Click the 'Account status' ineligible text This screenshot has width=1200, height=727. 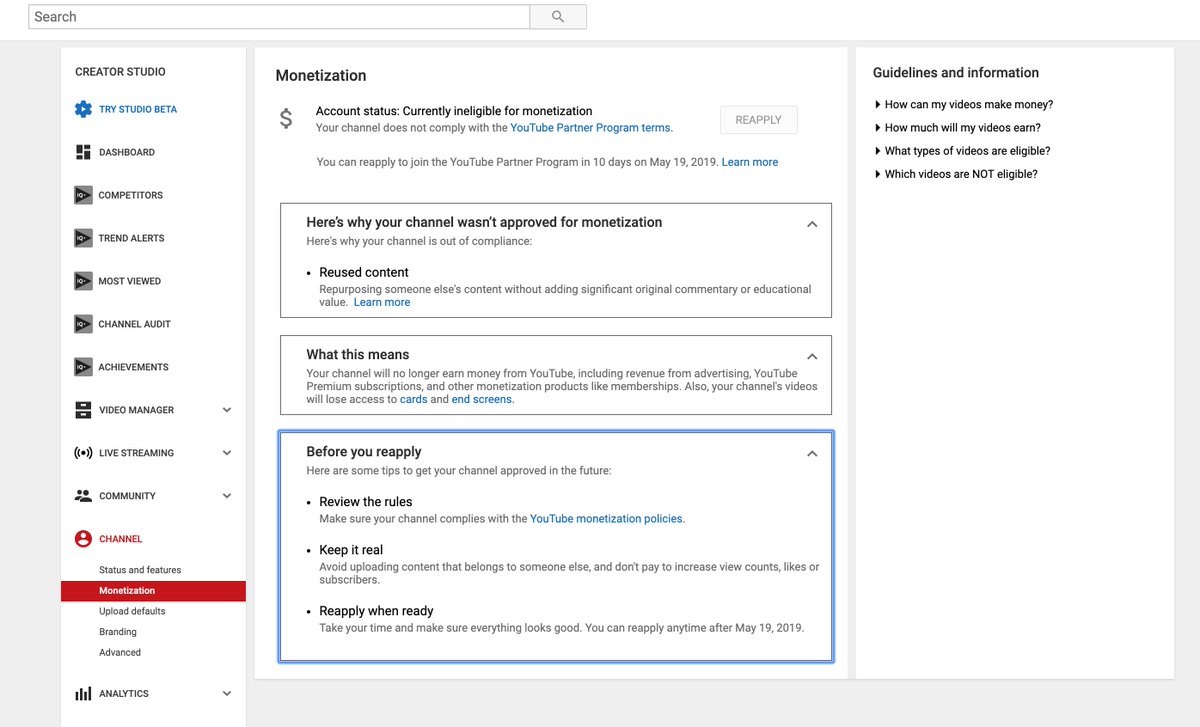point(454,111)
